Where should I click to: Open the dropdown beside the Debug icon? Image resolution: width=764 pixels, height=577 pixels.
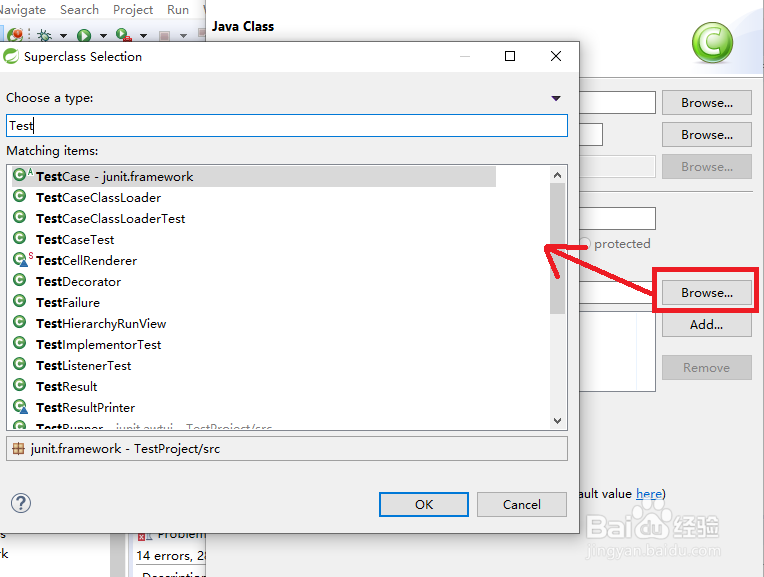(x=63, y=36)
